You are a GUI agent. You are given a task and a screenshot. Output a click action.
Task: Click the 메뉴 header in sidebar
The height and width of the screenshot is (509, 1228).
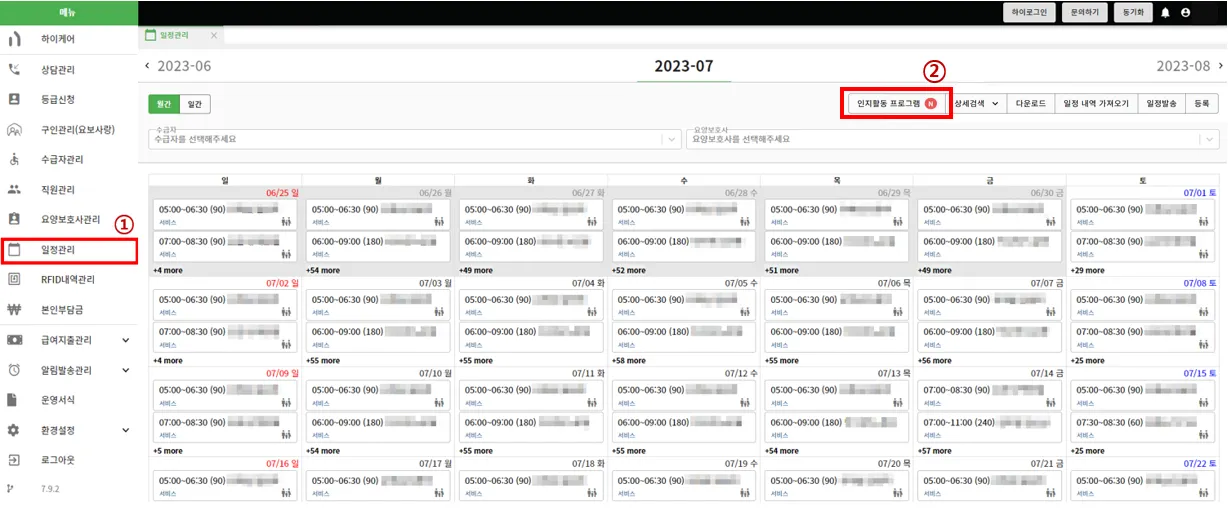69,12
